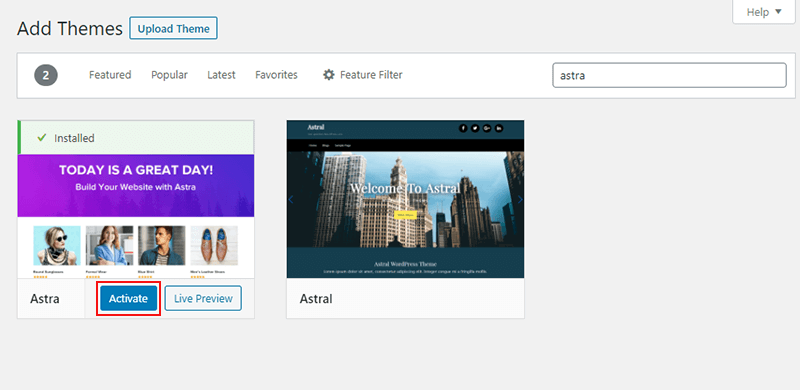
Task: Click the Add Themes page heading
Action: (70, 29)
